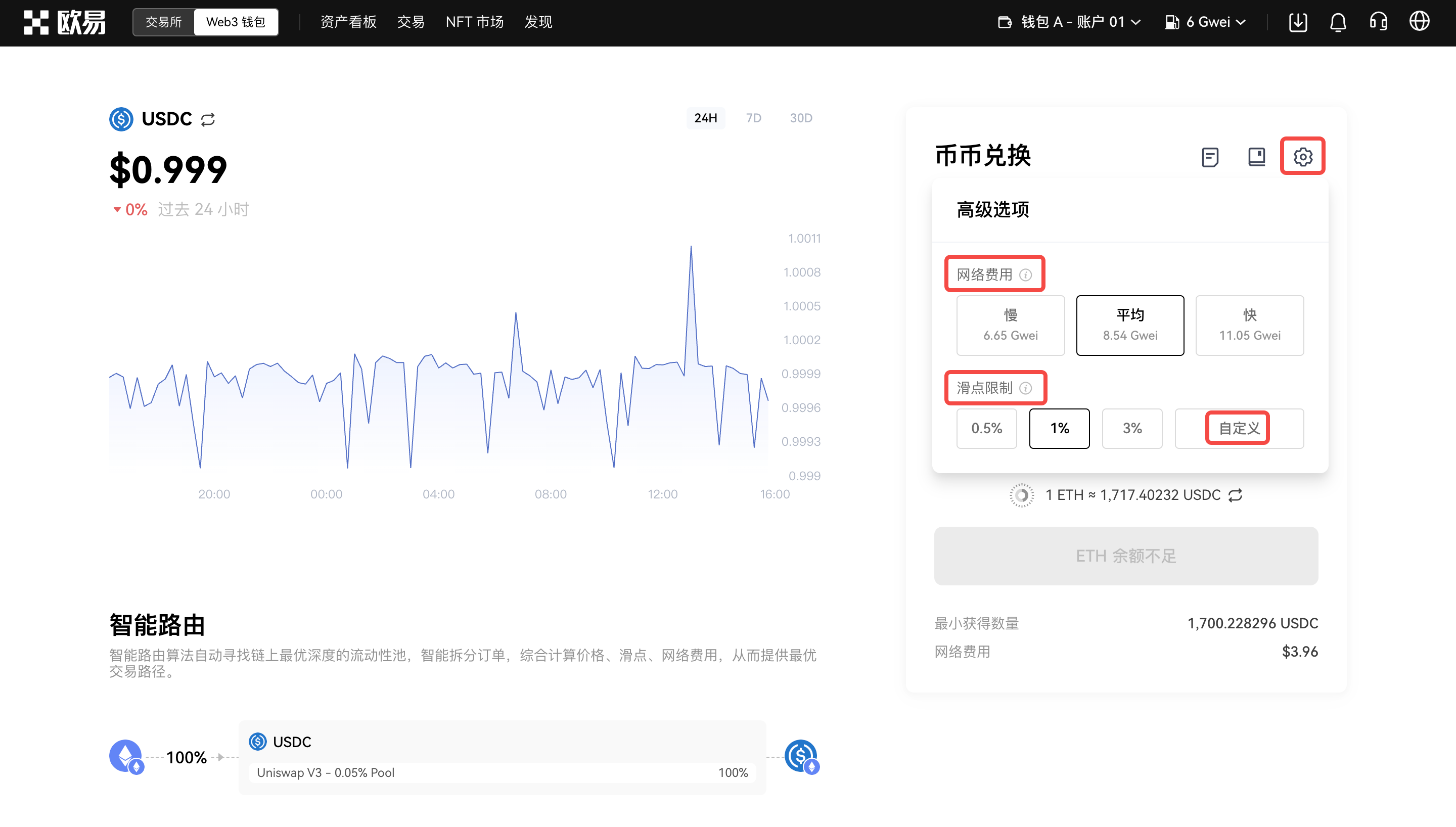The width and height of the screenshot is (1456, 827).
Task: Expand the 钱包 A - 账户 01 dropdown
Action: click(x=1070, y=22)
